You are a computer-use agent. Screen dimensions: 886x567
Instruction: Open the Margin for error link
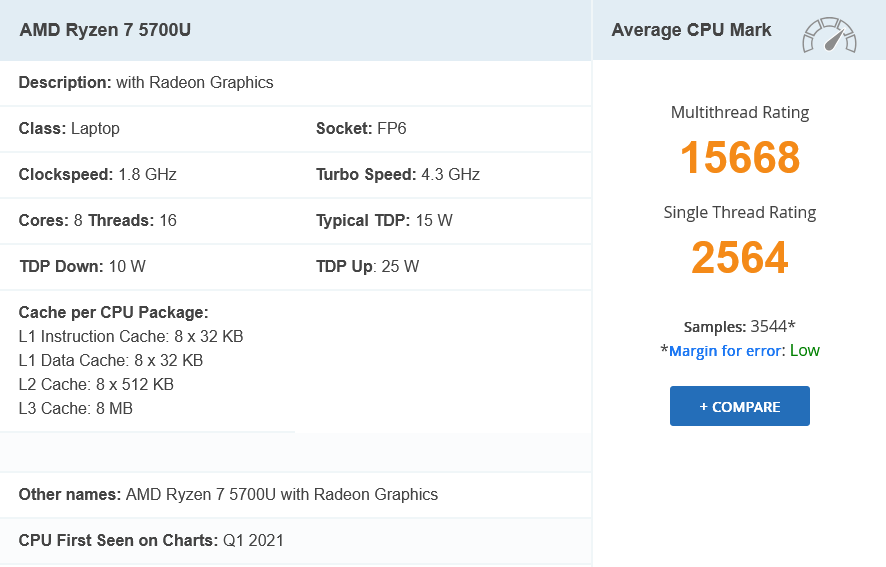727,351
